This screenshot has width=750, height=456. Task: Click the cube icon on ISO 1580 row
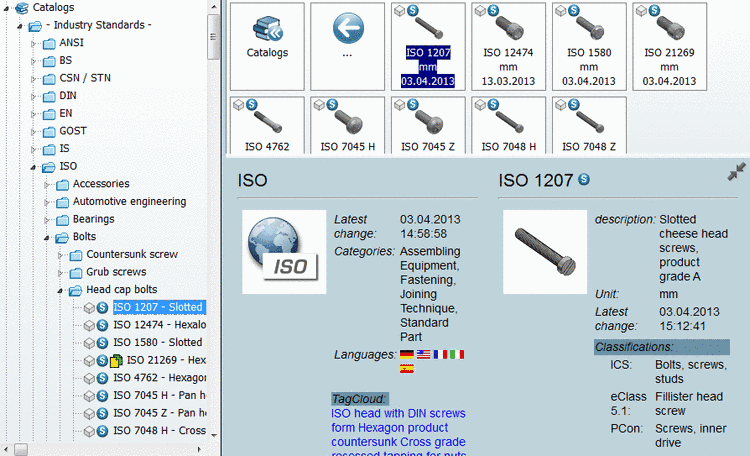coord(89,343)
